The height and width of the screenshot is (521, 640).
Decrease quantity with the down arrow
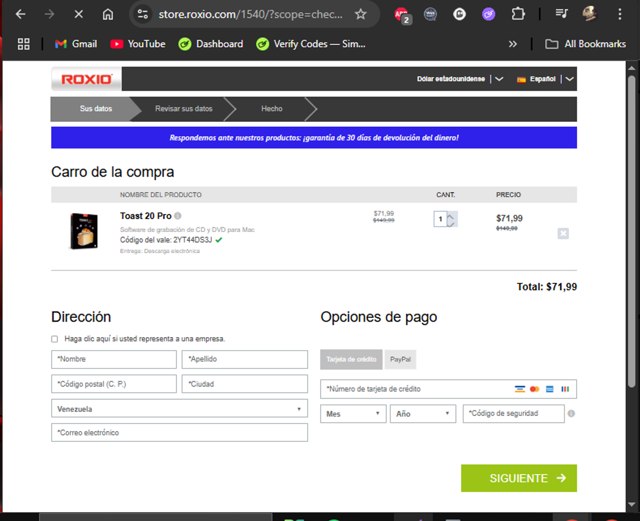(451, 223)
